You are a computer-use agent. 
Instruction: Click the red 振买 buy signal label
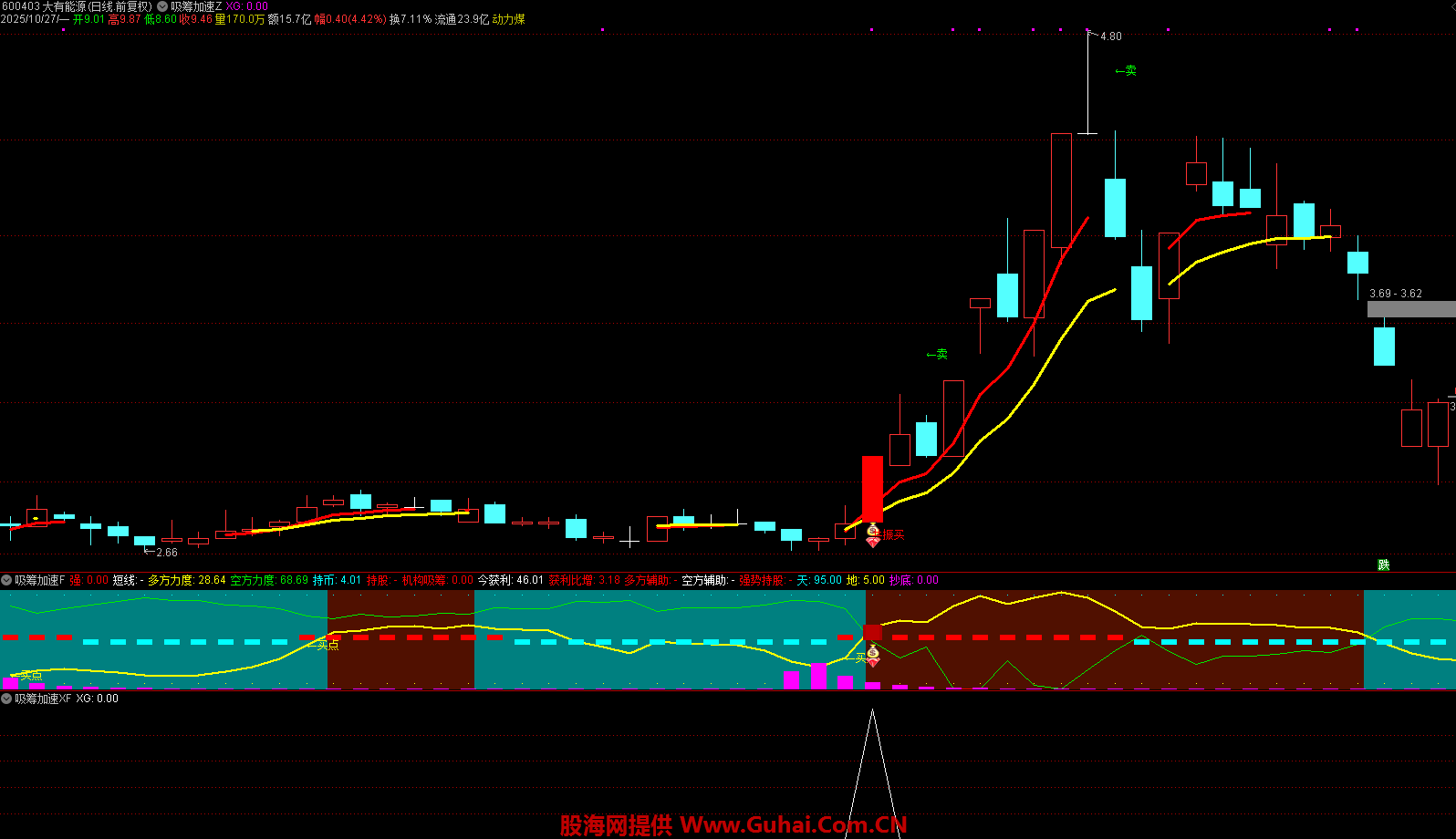(894, 535)
